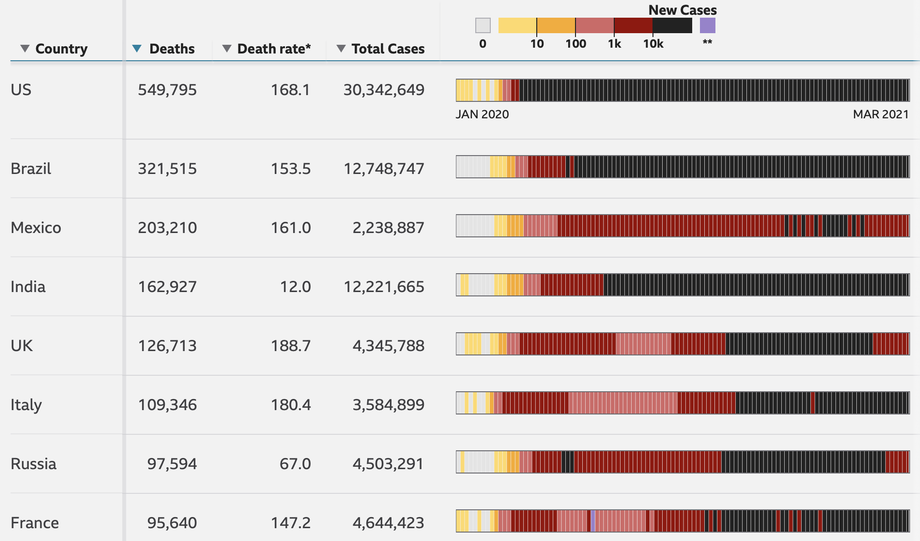Viewport: 920px width, 541px height.
Task: Click the UK new cases timeline bar
Action: coord(683,344)
